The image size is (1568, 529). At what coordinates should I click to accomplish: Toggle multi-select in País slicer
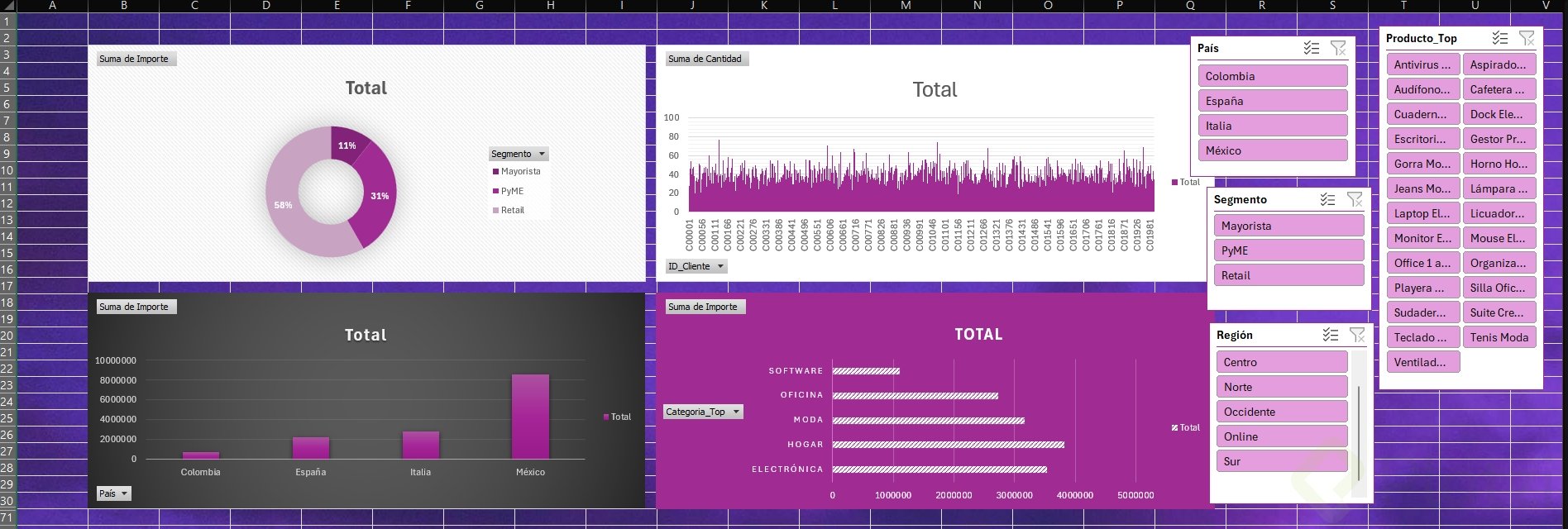(x=1312, y=48)
